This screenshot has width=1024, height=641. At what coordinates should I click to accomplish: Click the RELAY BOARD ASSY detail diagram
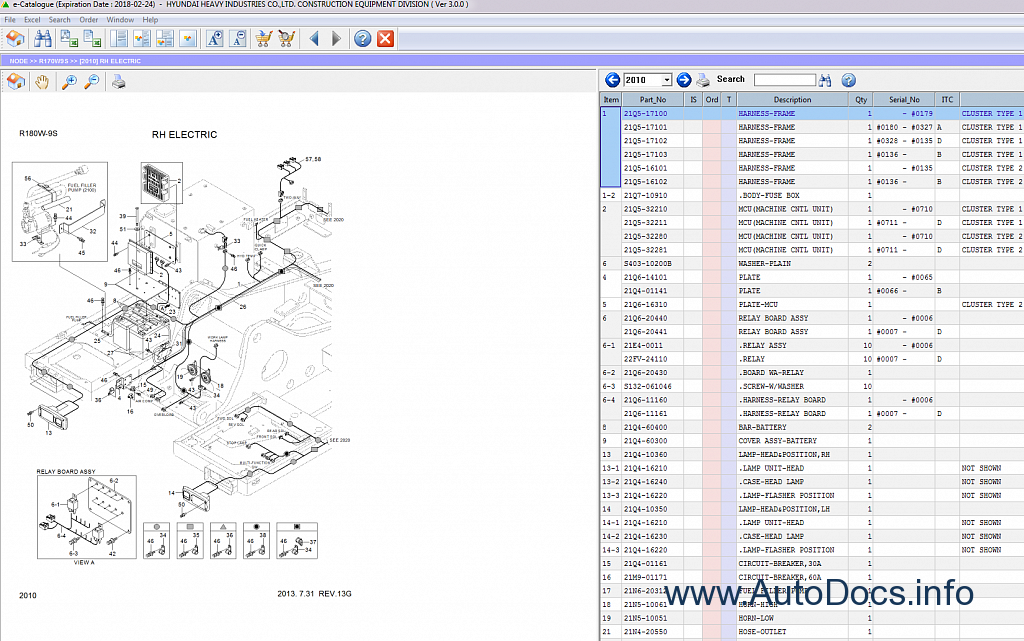point(87,517)
